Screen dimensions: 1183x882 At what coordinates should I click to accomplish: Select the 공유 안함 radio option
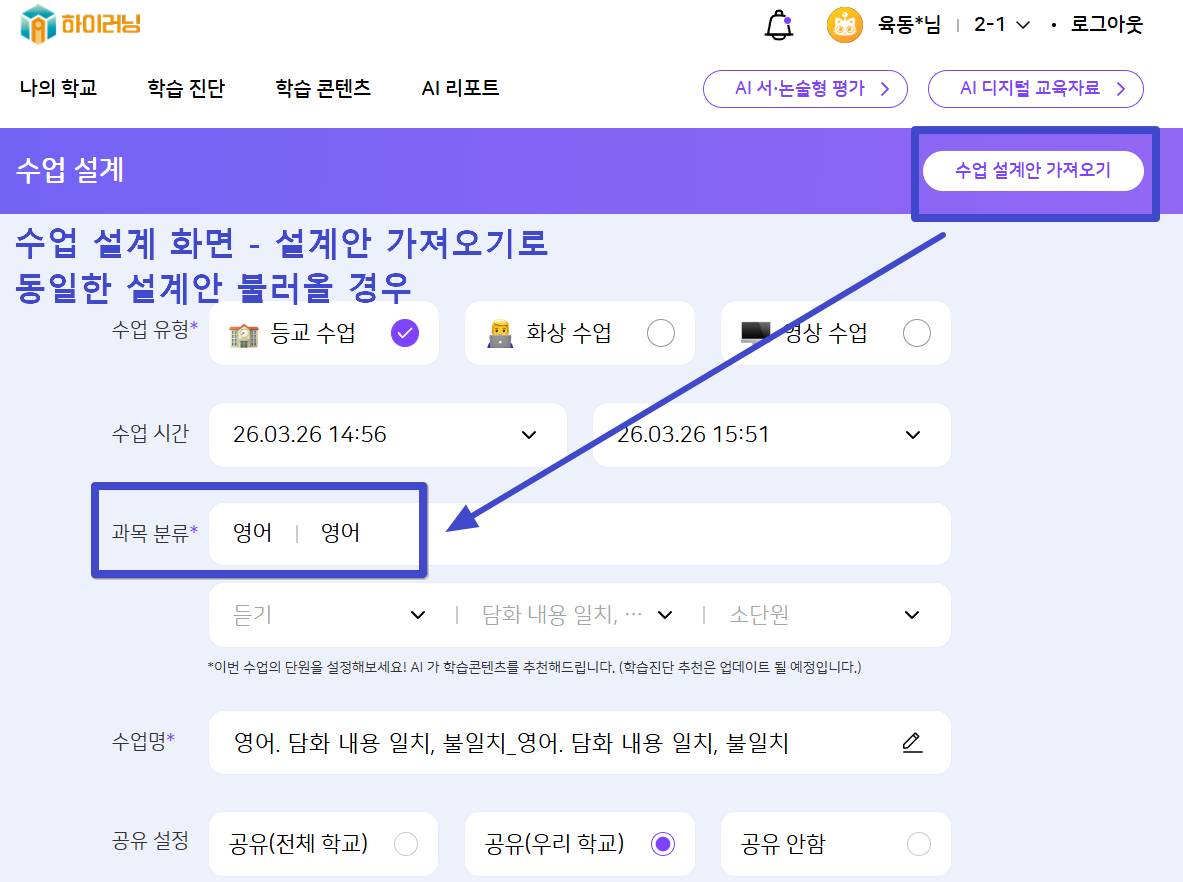tap(918, 845)
